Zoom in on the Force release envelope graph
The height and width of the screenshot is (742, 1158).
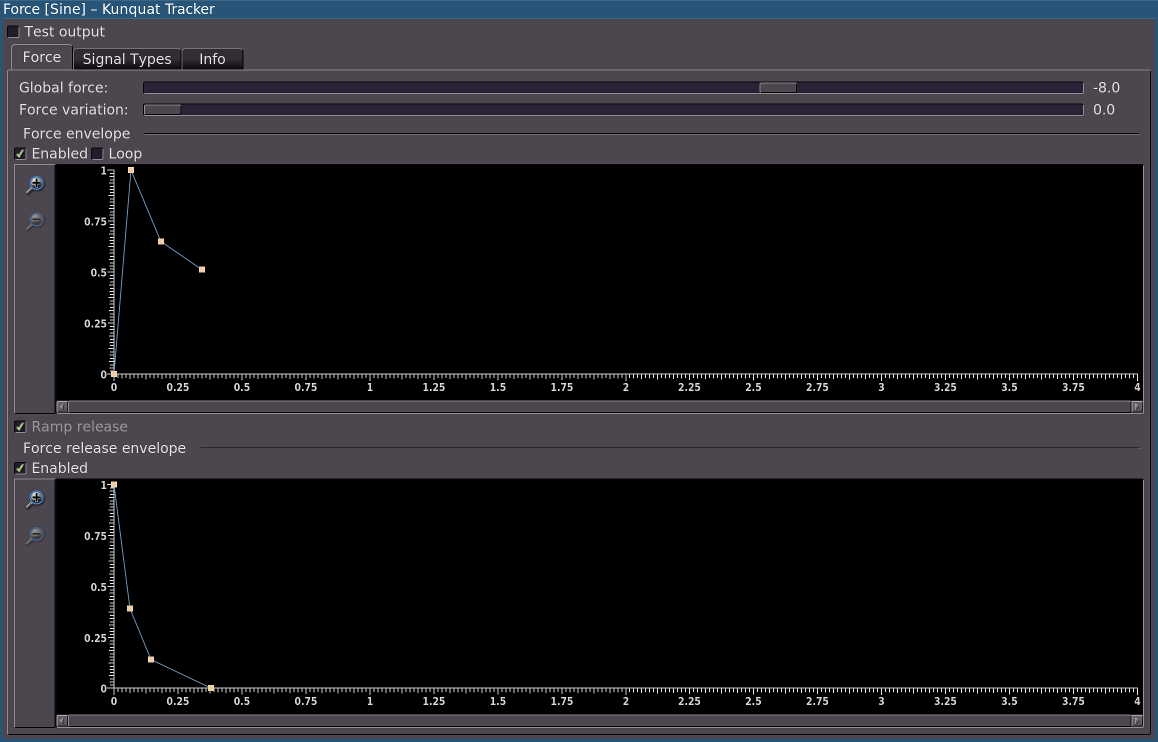[x=35, y=499]
